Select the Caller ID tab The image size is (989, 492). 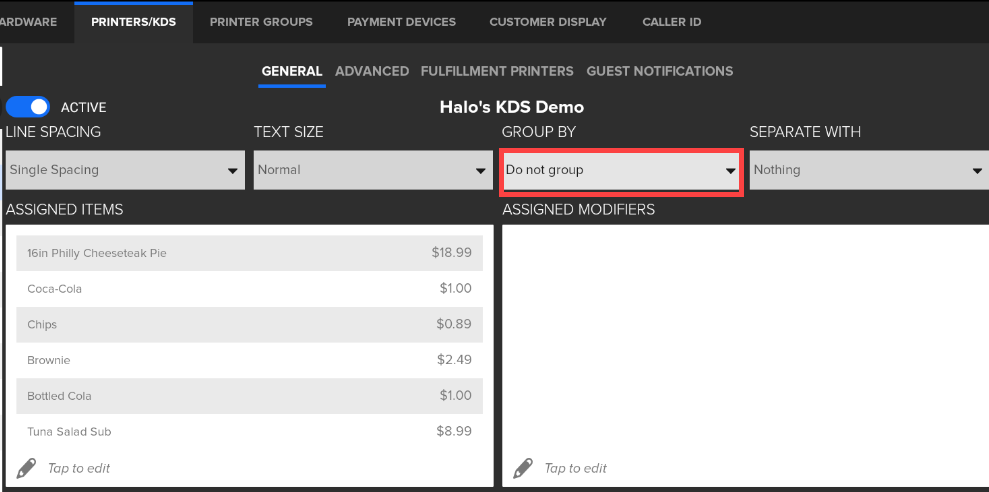(671, 22)
